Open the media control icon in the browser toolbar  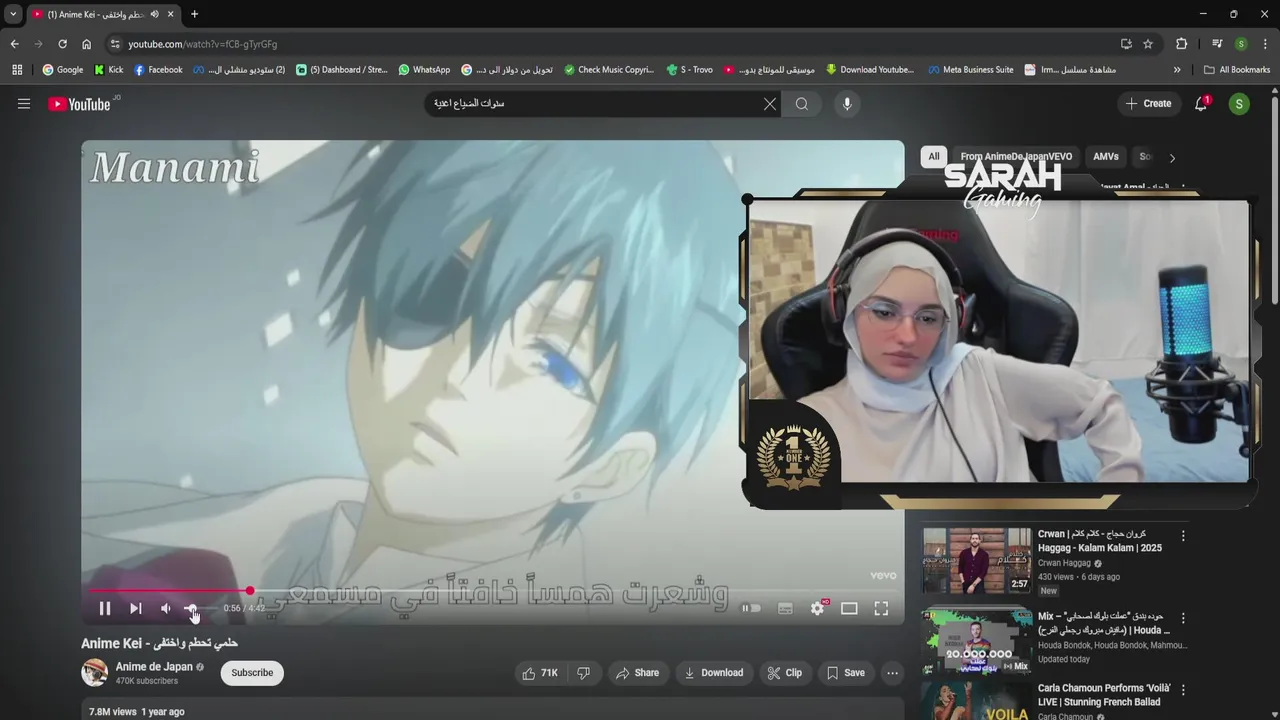1217,44
